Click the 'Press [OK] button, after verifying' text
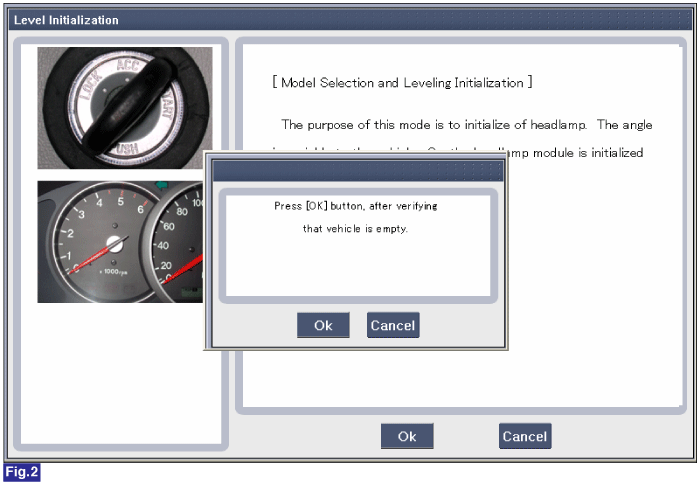 [x=356, y=206]
